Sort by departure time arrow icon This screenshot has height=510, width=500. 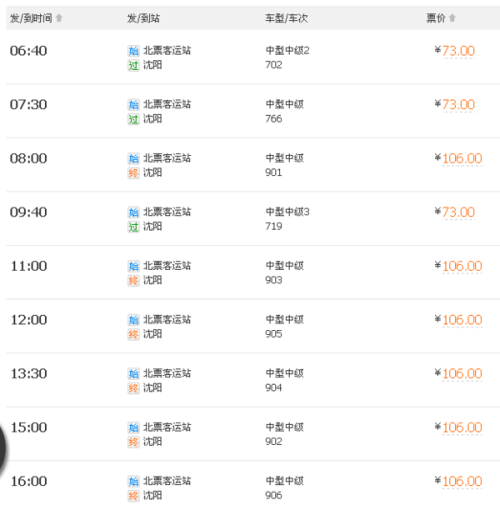tap(59, 18)
